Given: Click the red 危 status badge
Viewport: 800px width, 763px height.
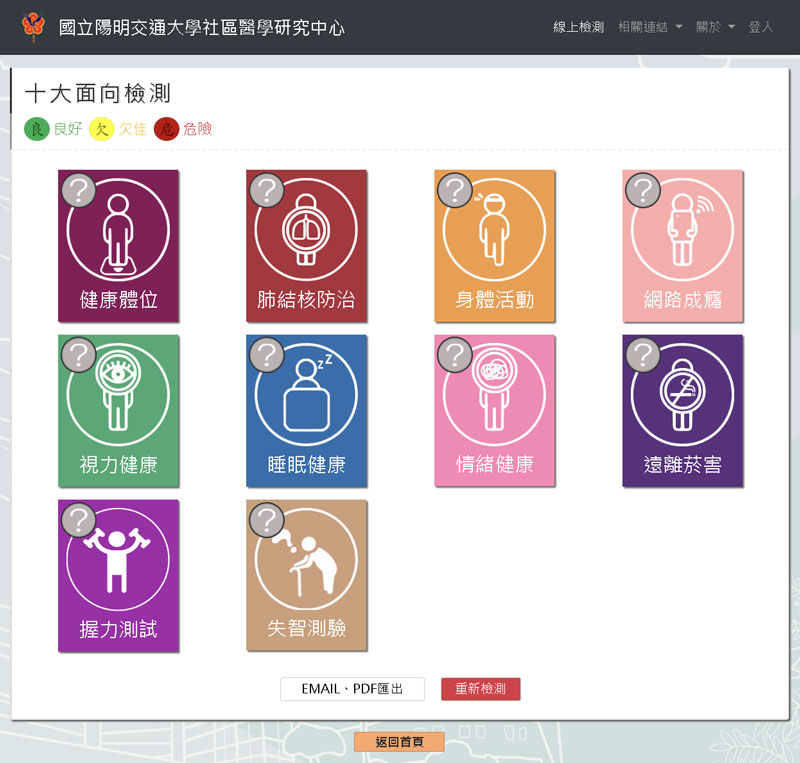Looking at the screenshot, I should click(166, 129).
